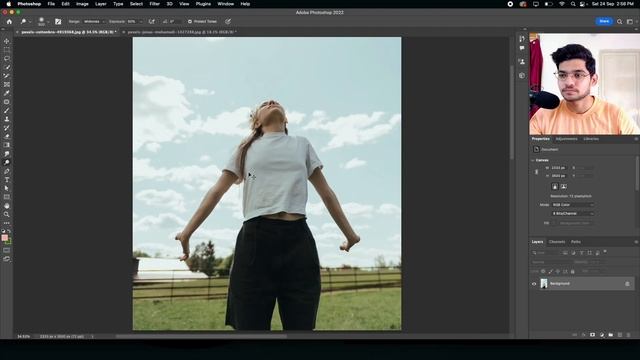The width and height of the screenshot is (640, 360).
Task: Hide the Background layer eye icon
Action: click(534, 284)
